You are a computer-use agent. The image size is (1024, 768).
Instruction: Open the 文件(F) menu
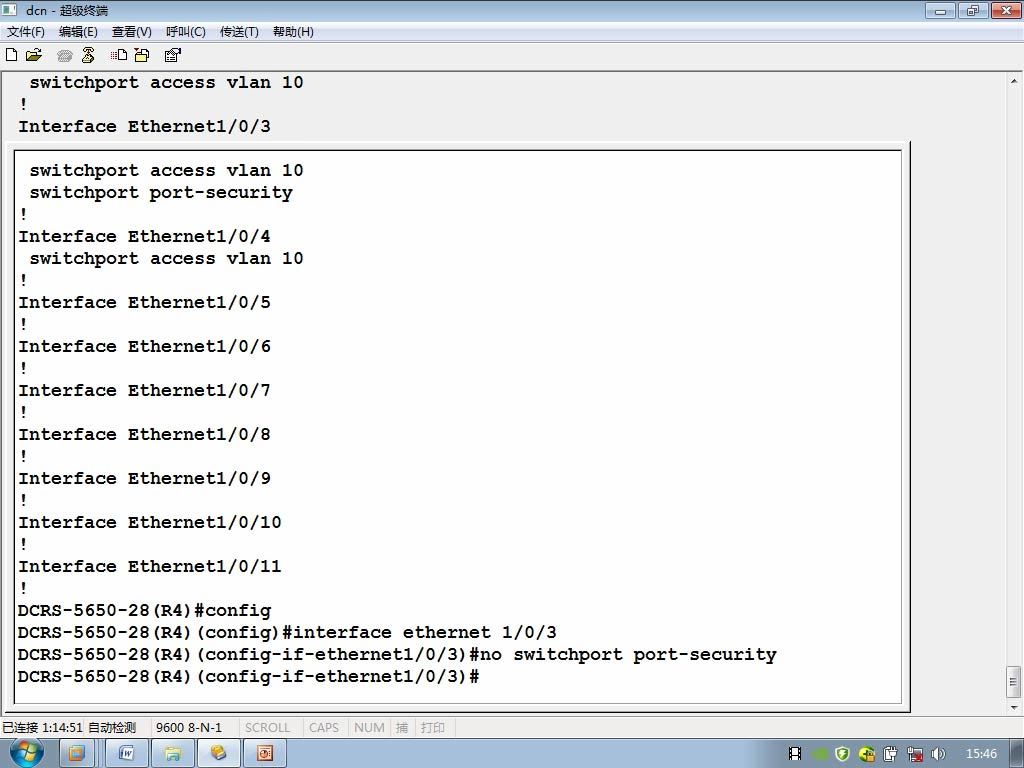click(x=25, y=32)
